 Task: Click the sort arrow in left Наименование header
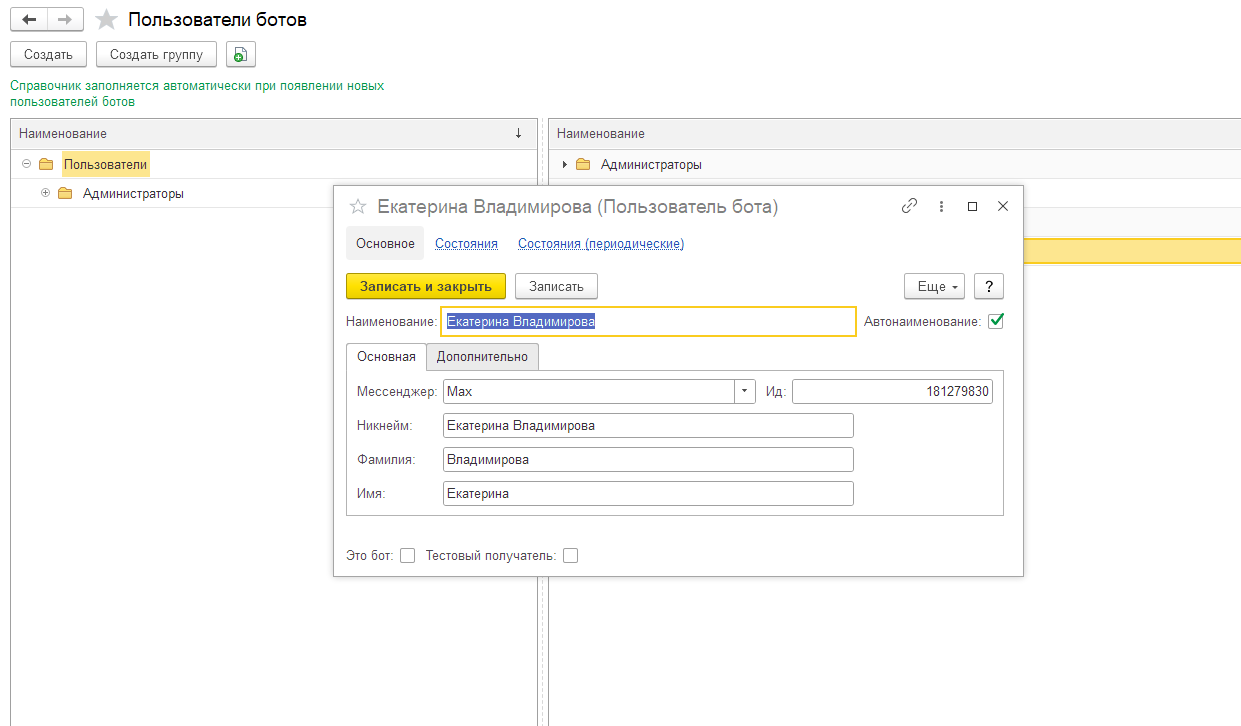click(x=518, y=133)
